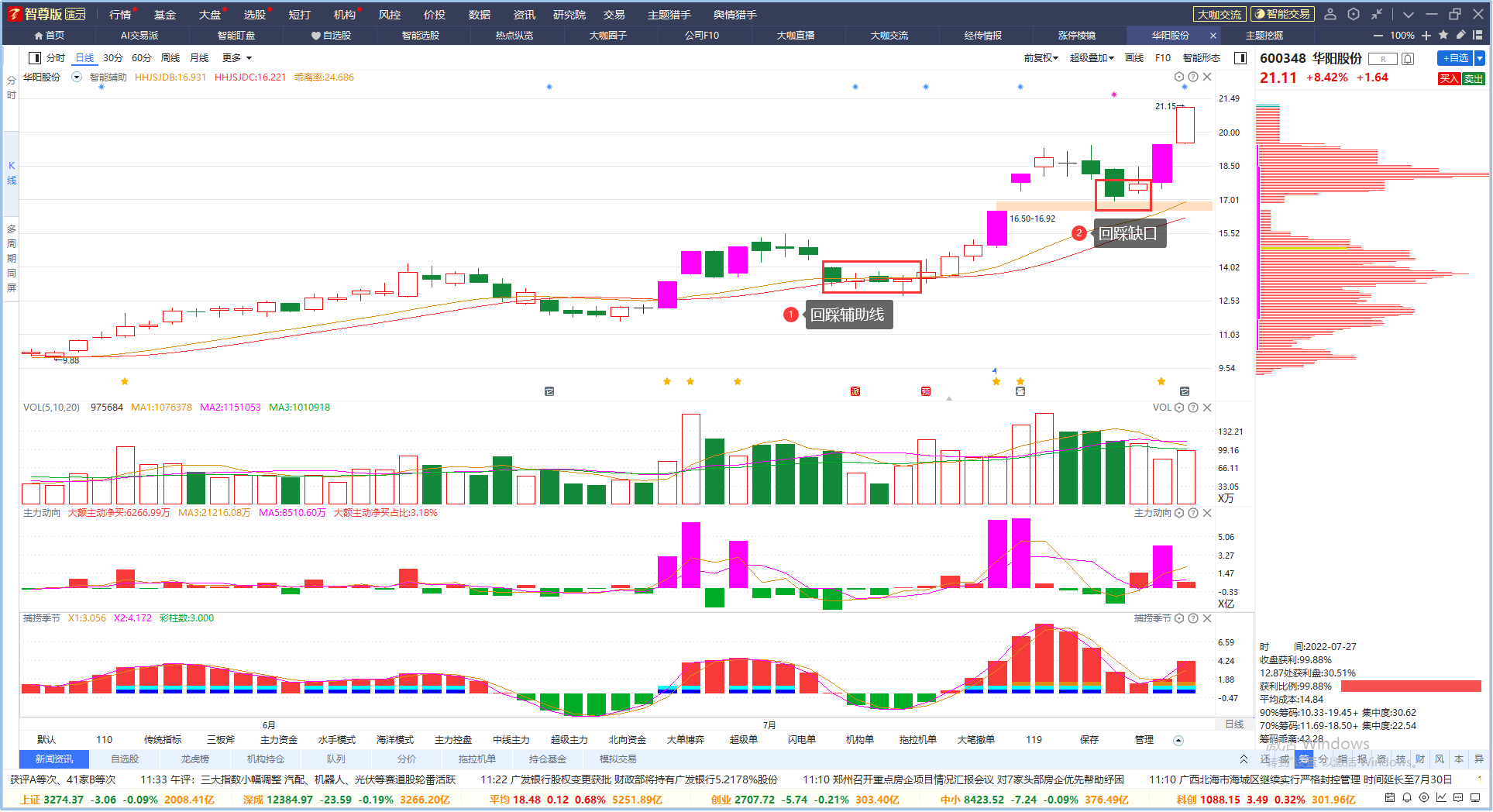1493x812 pixels.
Task: Zoom out with the minus icon beside 100%
Action: 1378,36
